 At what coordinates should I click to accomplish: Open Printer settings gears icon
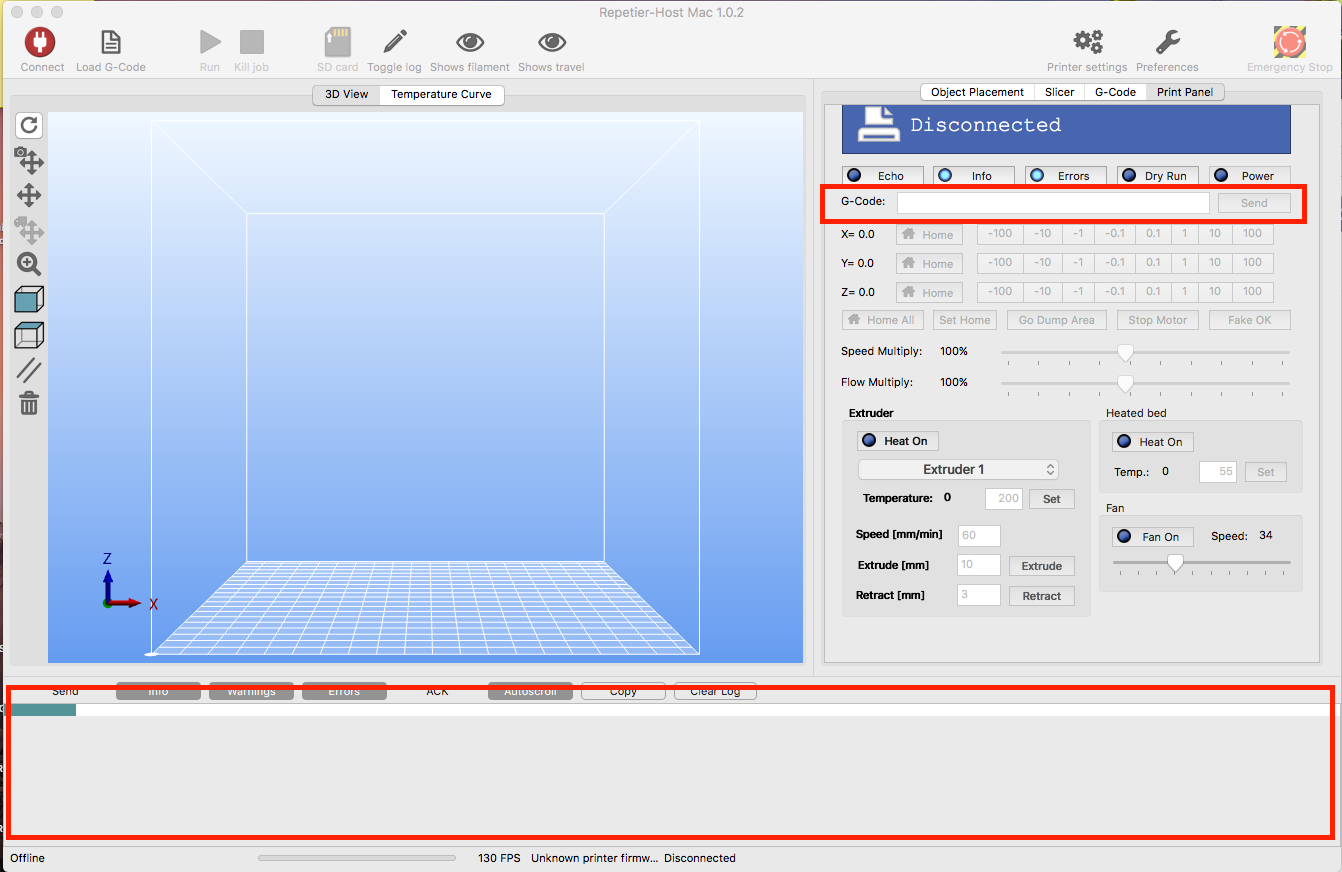coord(1087,42)
